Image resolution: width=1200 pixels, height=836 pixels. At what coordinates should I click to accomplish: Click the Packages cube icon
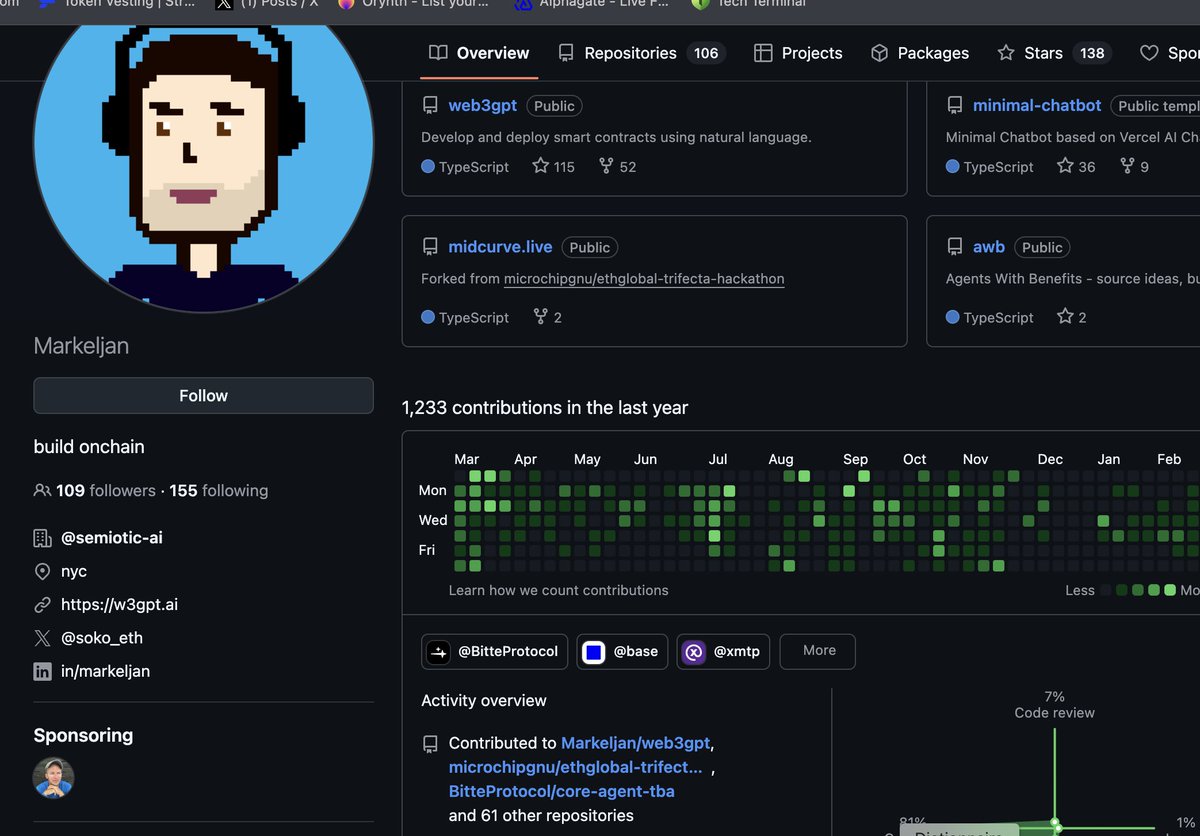click(x=880, y=53)
